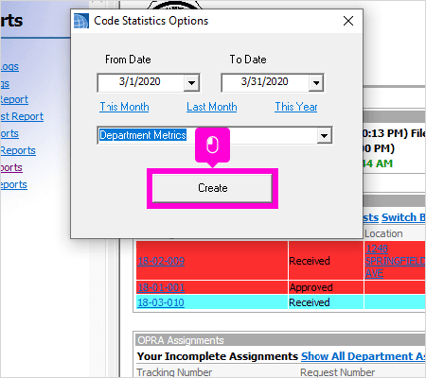This screenshot has width=426, height=378.
Task: Click Show All Department Assignments link
Action: (363, 356)
